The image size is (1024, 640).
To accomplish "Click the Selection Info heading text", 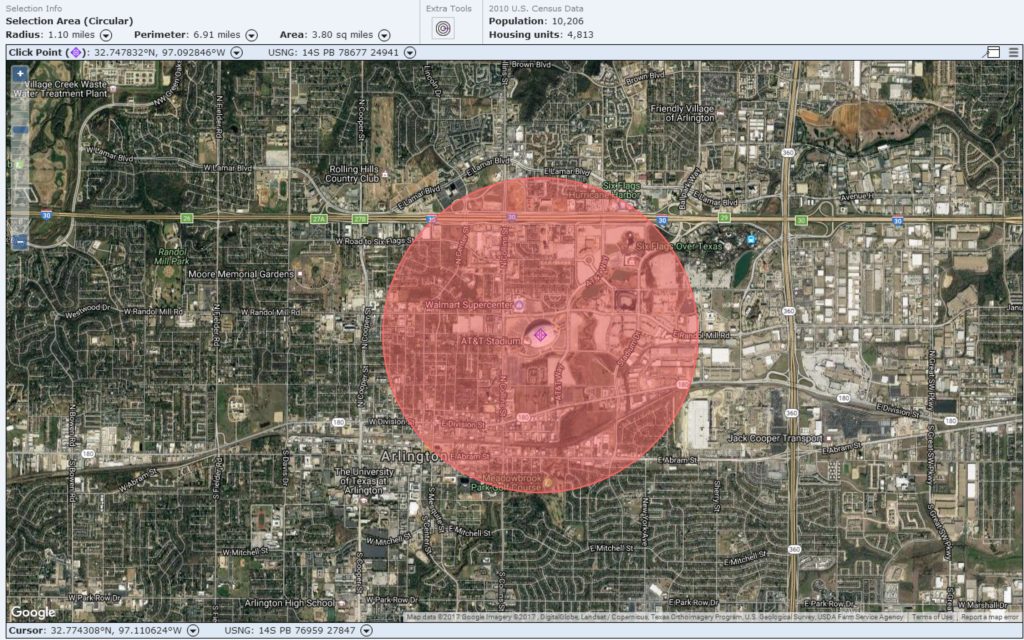I will tap(34, 8).
